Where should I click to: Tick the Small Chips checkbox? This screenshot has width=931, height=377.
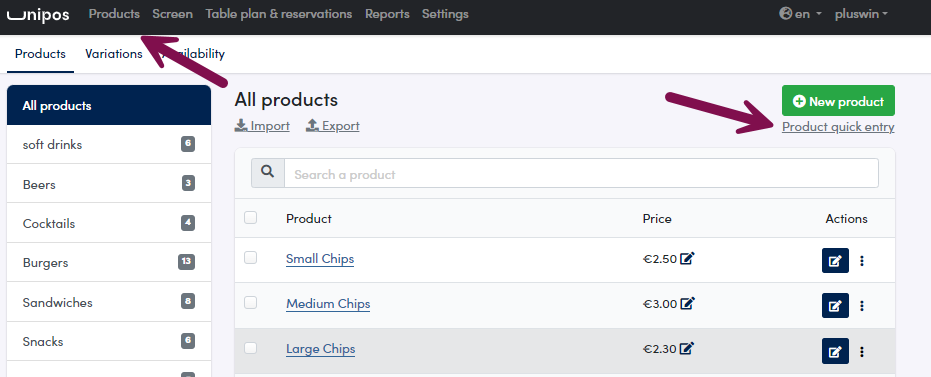coord(251,258)
